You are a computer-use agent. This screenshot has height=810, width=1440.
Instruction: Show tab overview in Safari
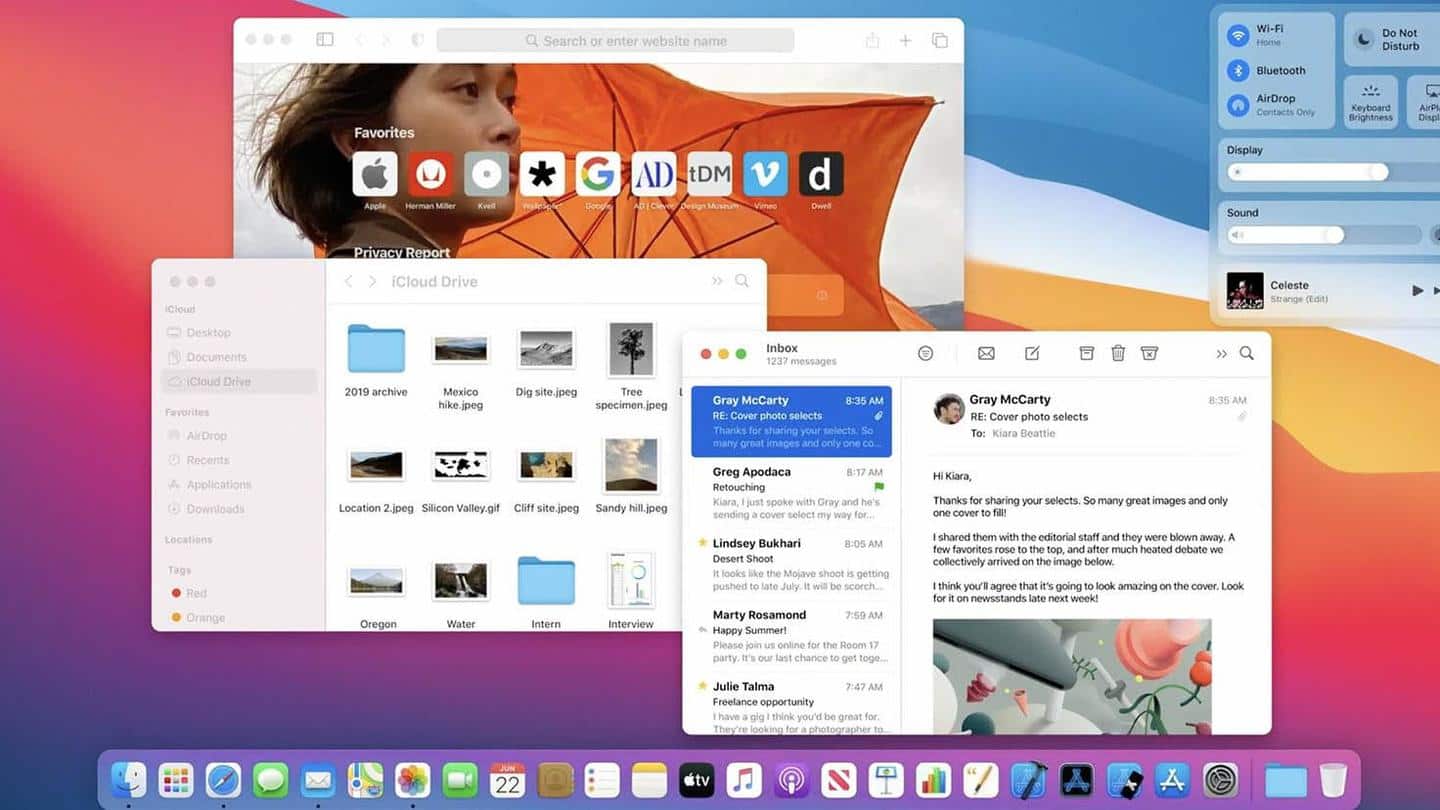point(940,40)
